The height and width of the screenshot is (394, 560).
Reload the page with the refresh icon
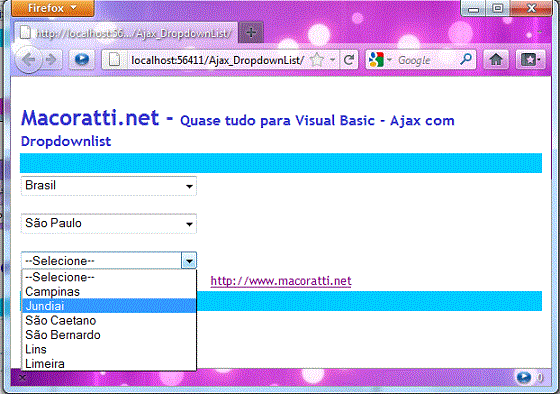[349, 60]
